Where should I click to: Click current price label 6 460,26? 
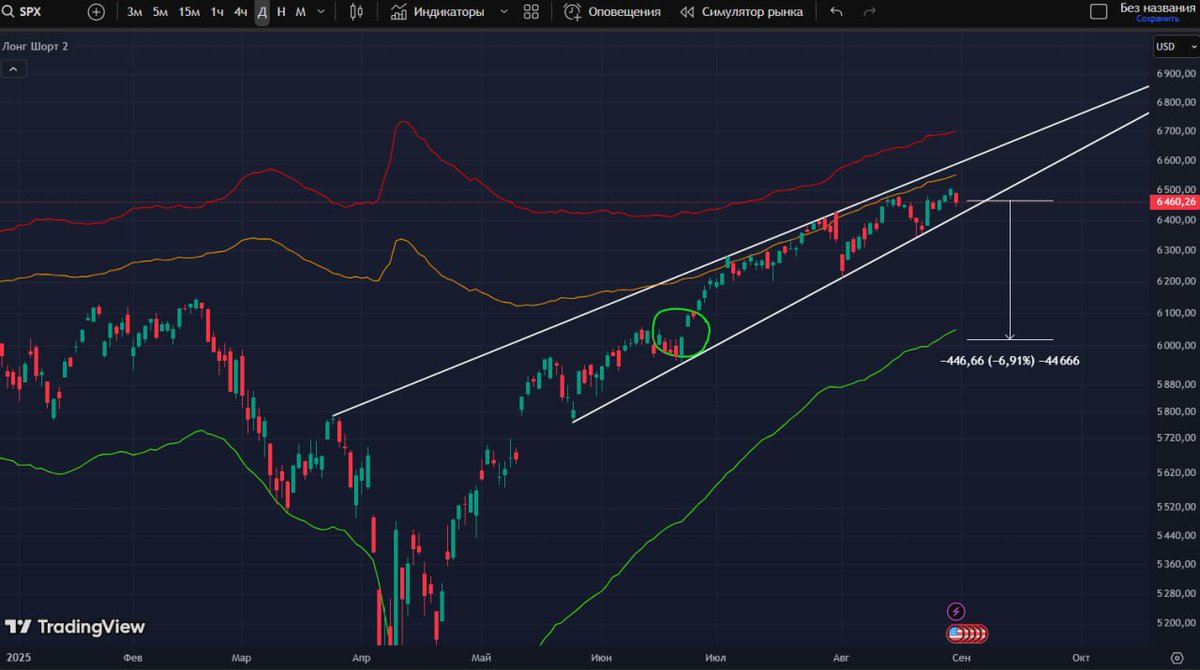point(1175,201)
